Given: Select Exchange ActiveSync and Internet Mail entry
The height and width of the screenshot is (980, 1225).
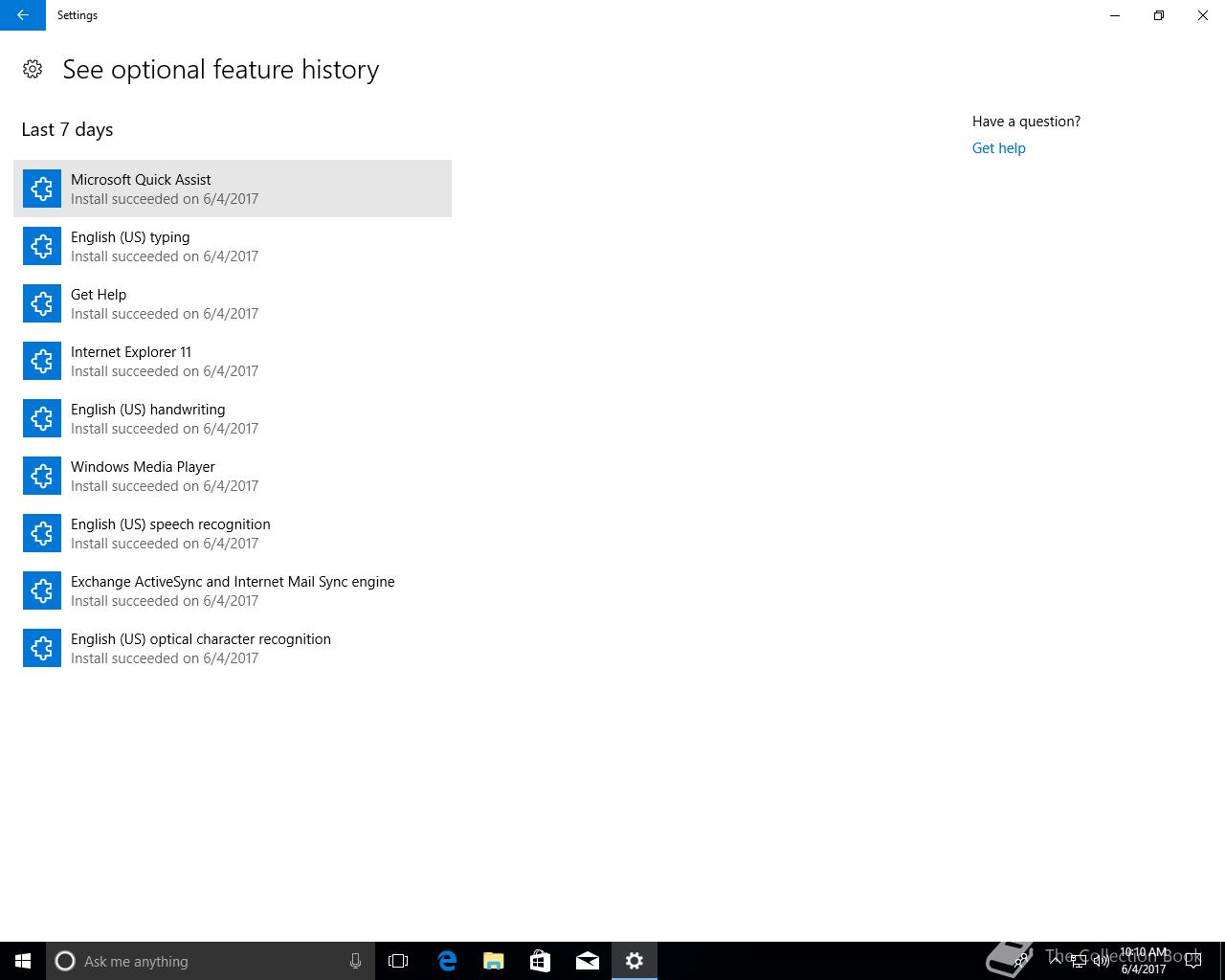Looking at the screenshot, I should pos(233,590).
